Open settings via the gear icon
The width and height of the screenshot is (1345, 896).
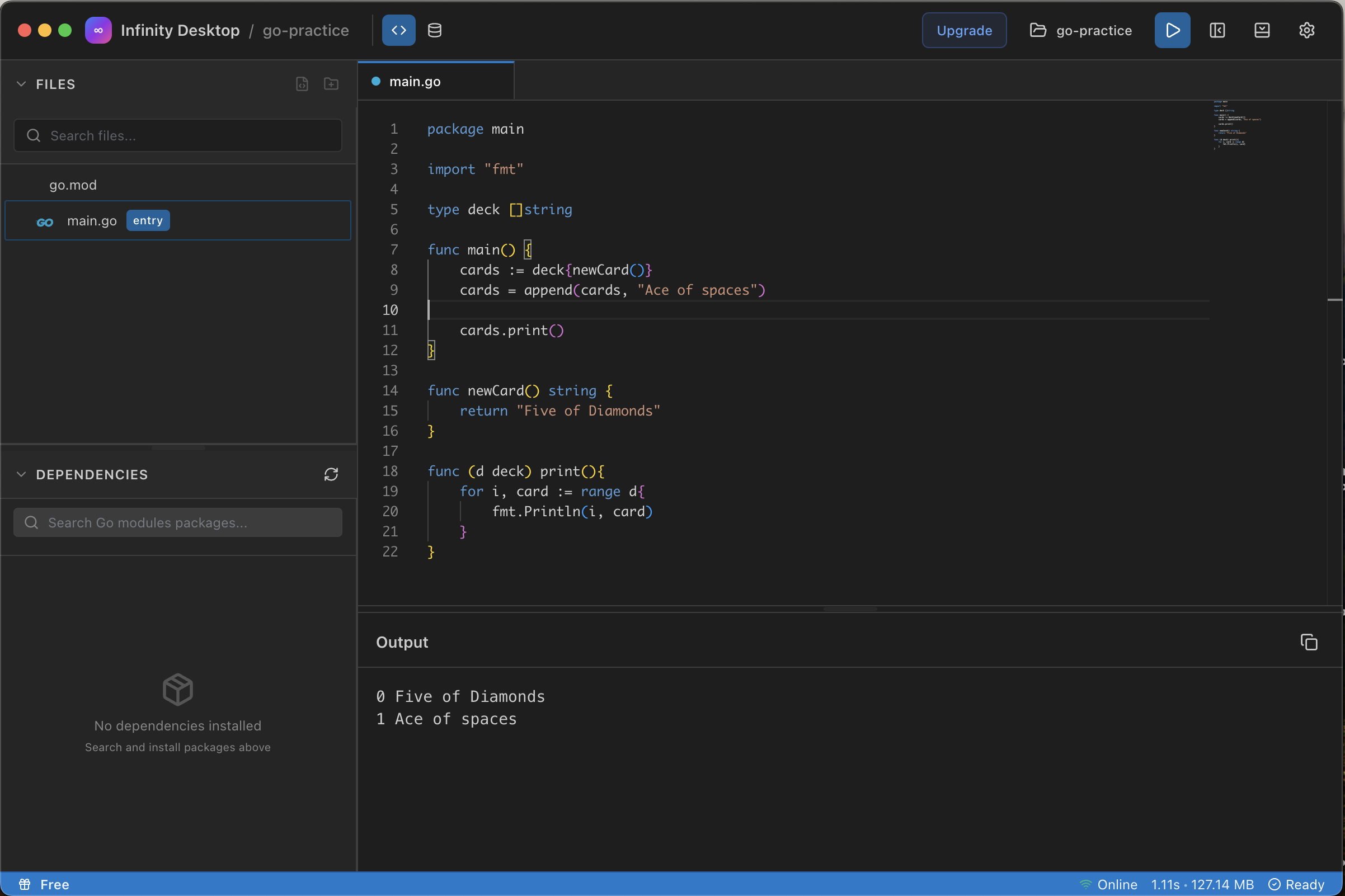point(1307,30)
